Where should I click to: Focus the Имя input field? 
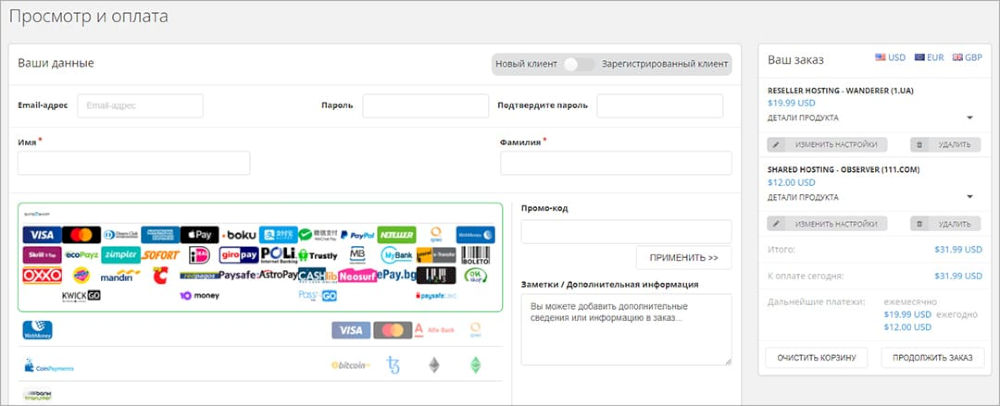134,163
